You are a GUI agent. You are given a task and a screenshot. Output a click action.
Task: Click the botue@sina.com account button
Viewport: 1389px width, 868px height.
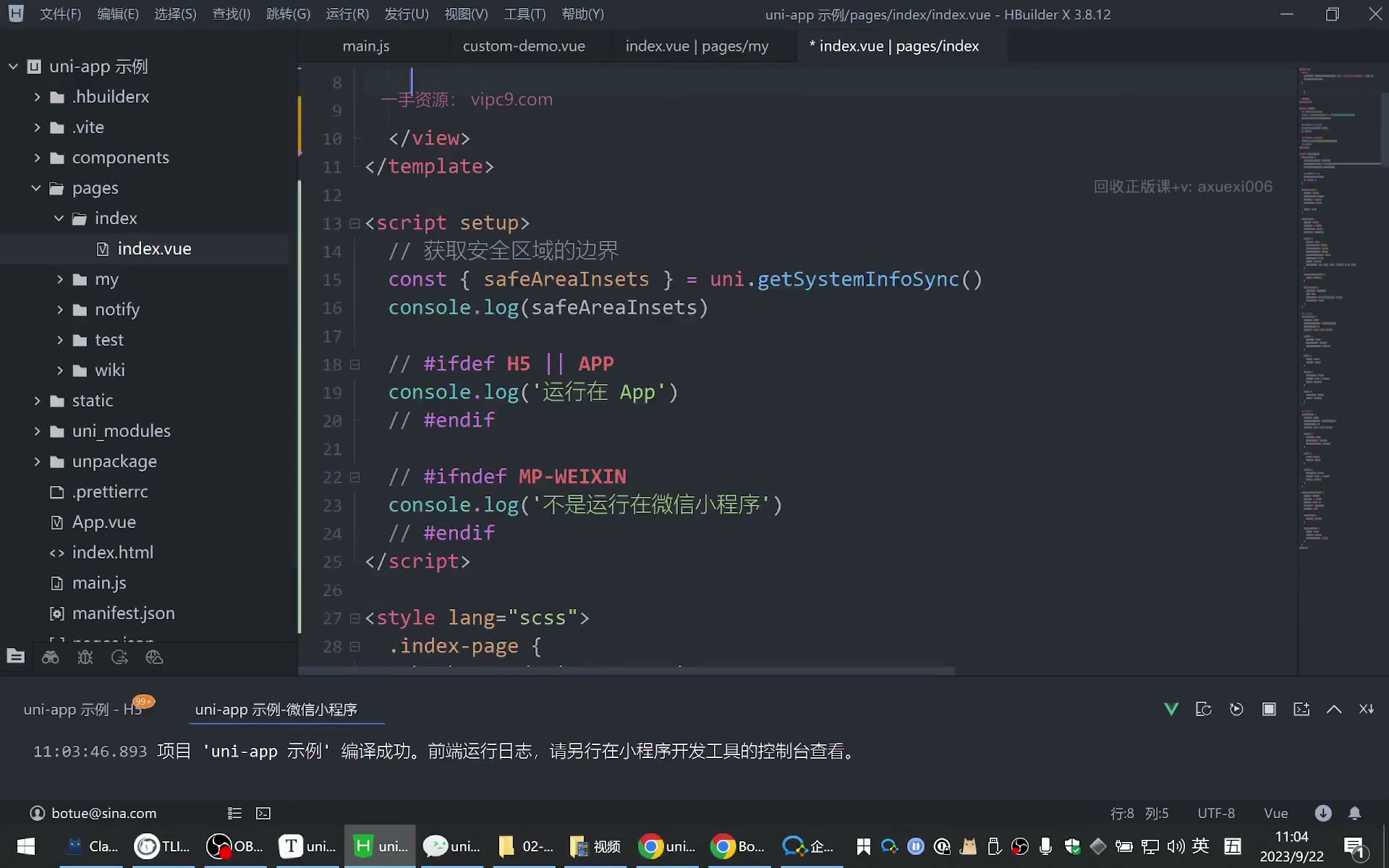coord(93,813)
